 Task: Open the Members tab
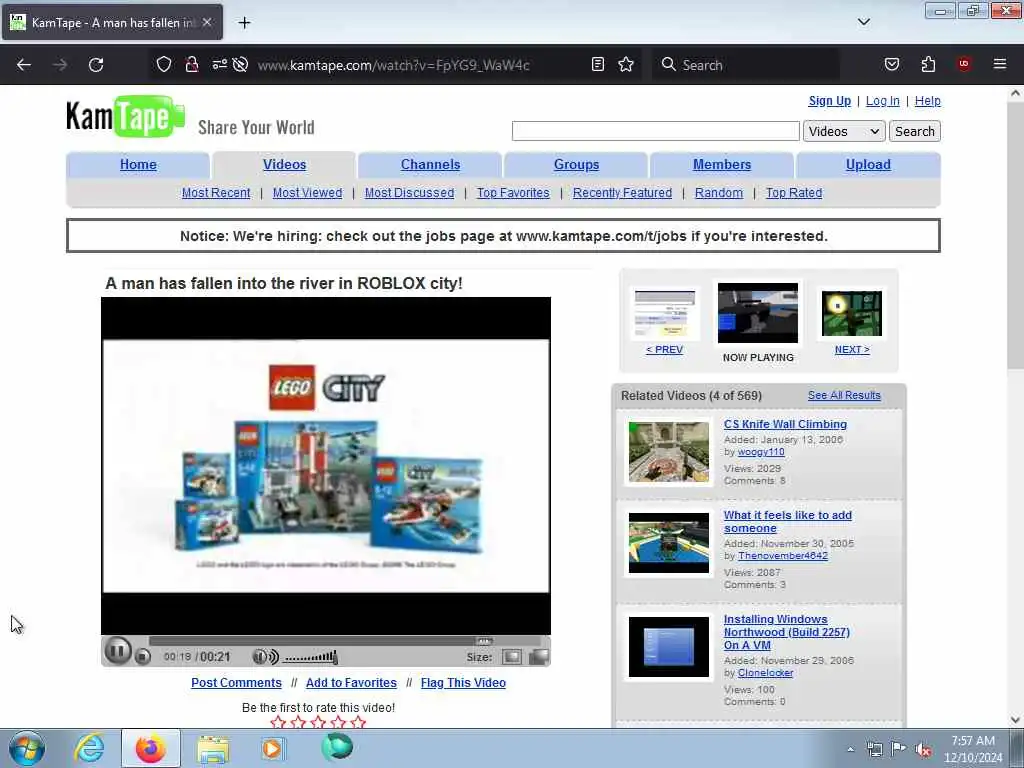click(722, 165)
